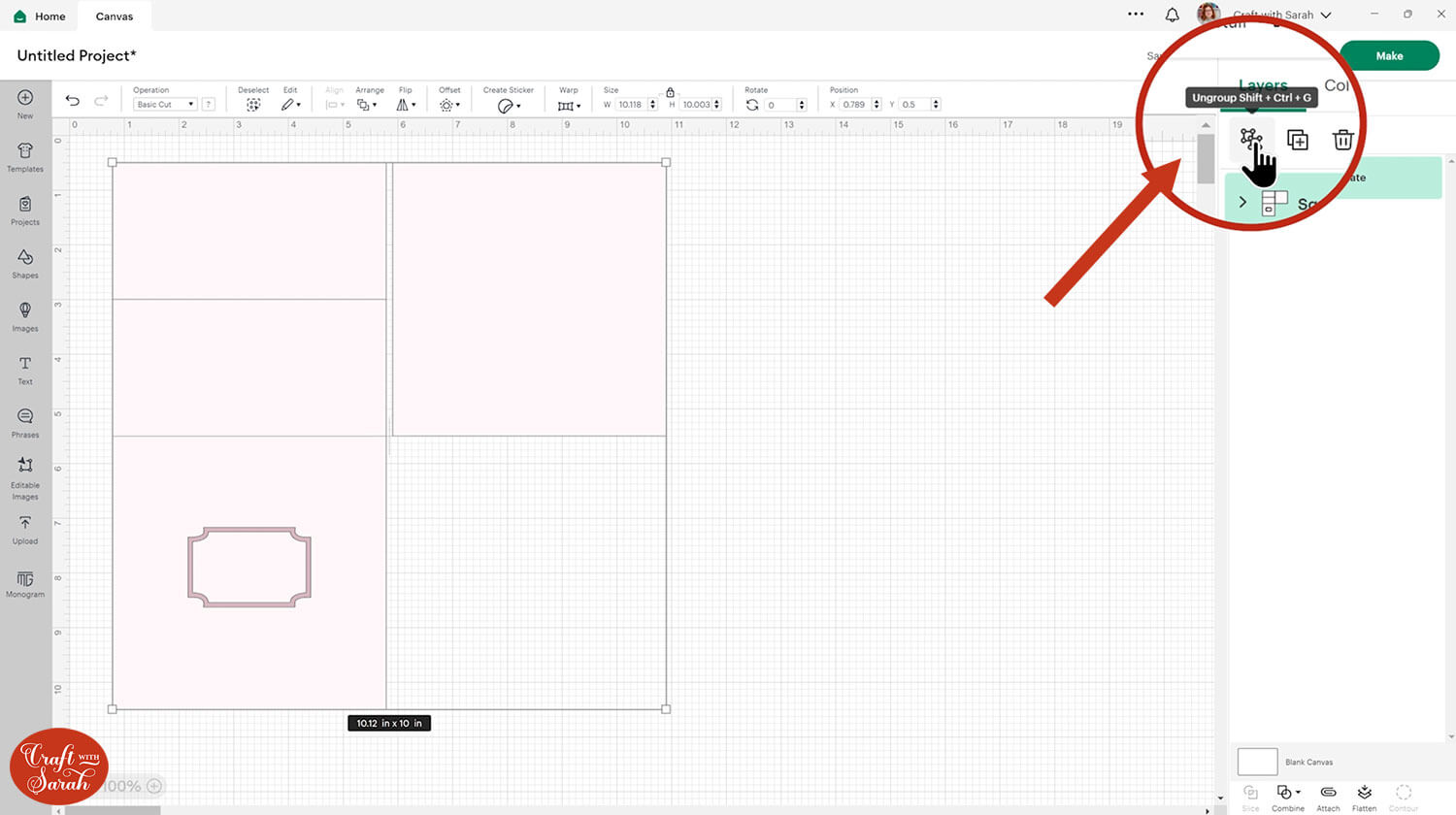The width and height of the screenshot is (1456, 815).
Task: Click the Position Y stepper arrows
Action: click(936, 105)
